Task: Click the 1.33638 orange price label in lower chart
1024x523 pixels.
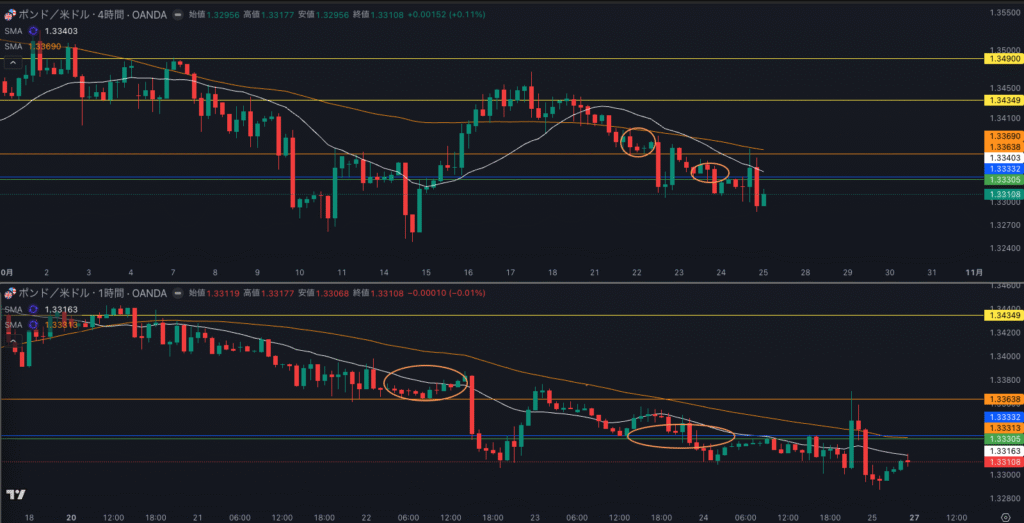Action: click(x=1002, y=399)
